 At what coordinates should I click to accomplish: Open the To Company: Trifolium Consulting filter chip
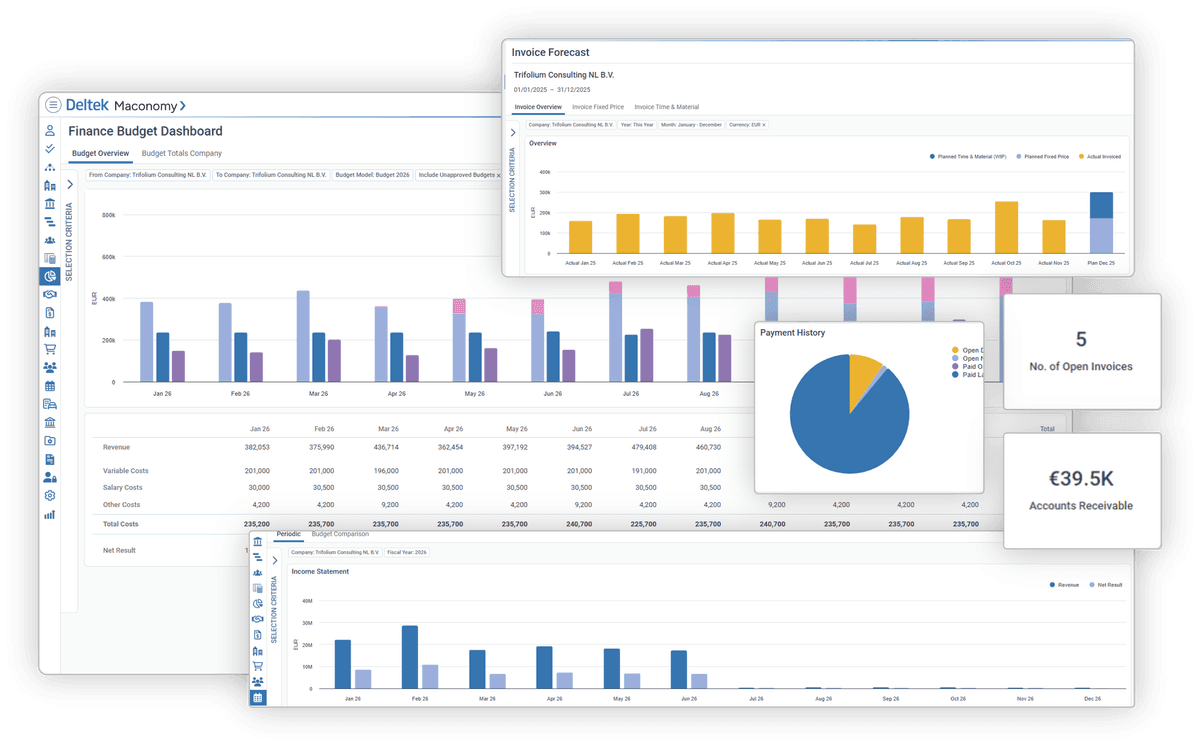[271, 175]
